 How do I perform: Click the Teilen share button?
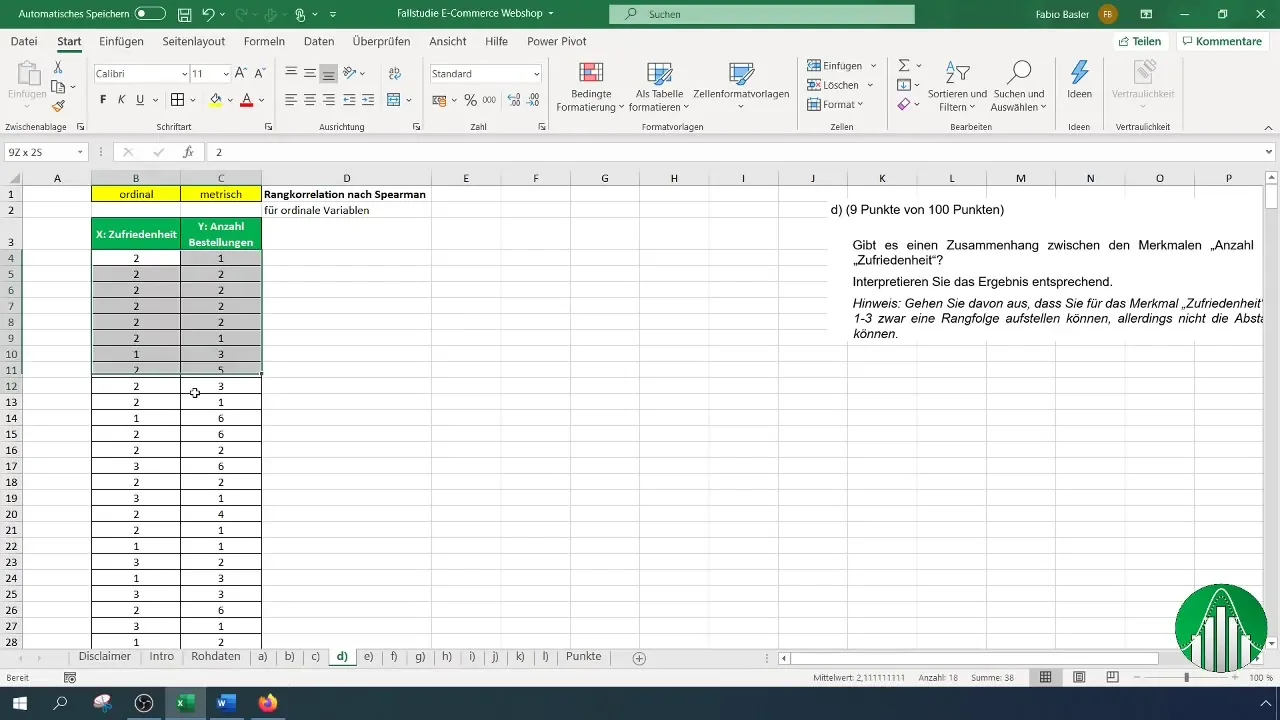(x=1139, y=41)
